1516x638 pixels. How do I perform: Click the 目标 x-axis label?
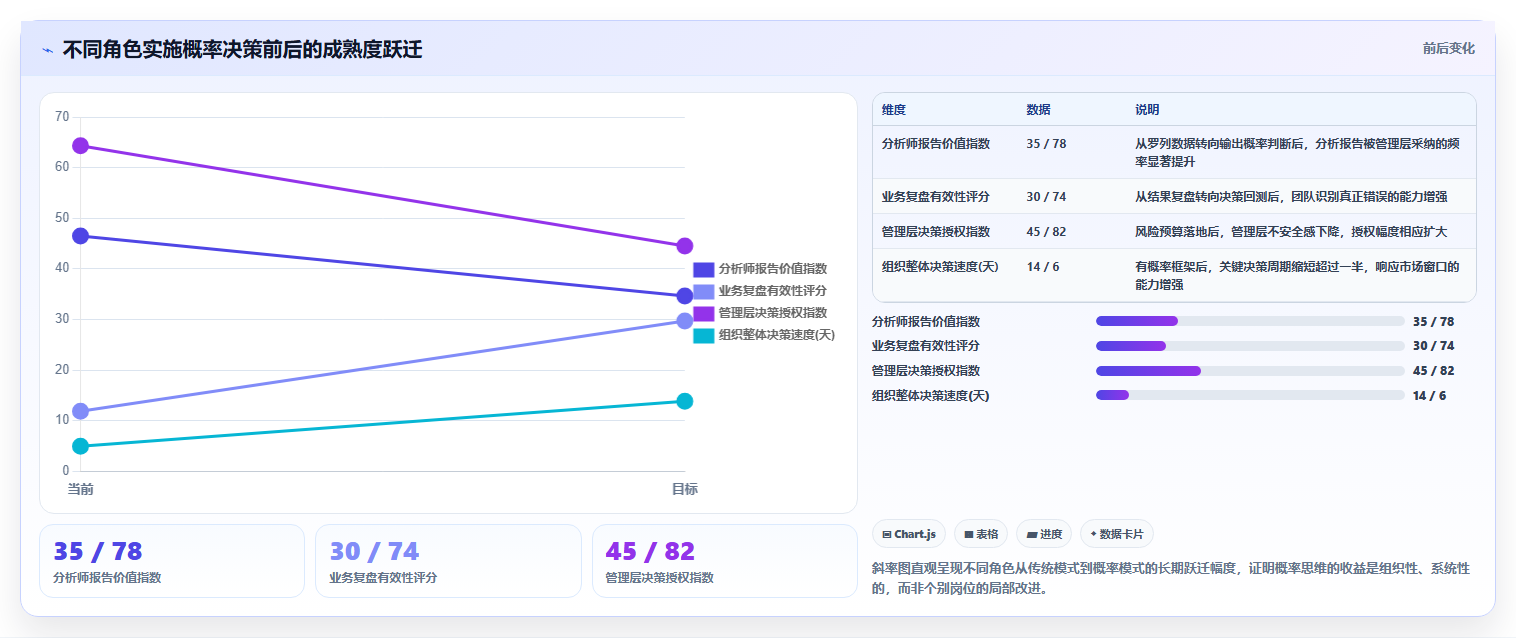coord(685,489)
